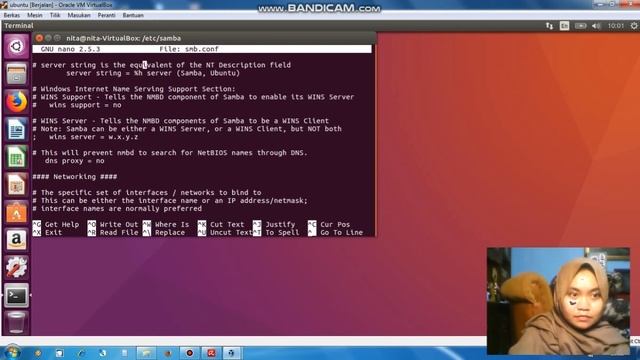Click the '#### Networking ####' heading line
The width and height of the screenshot is (640, 360).
pos(75,177)
